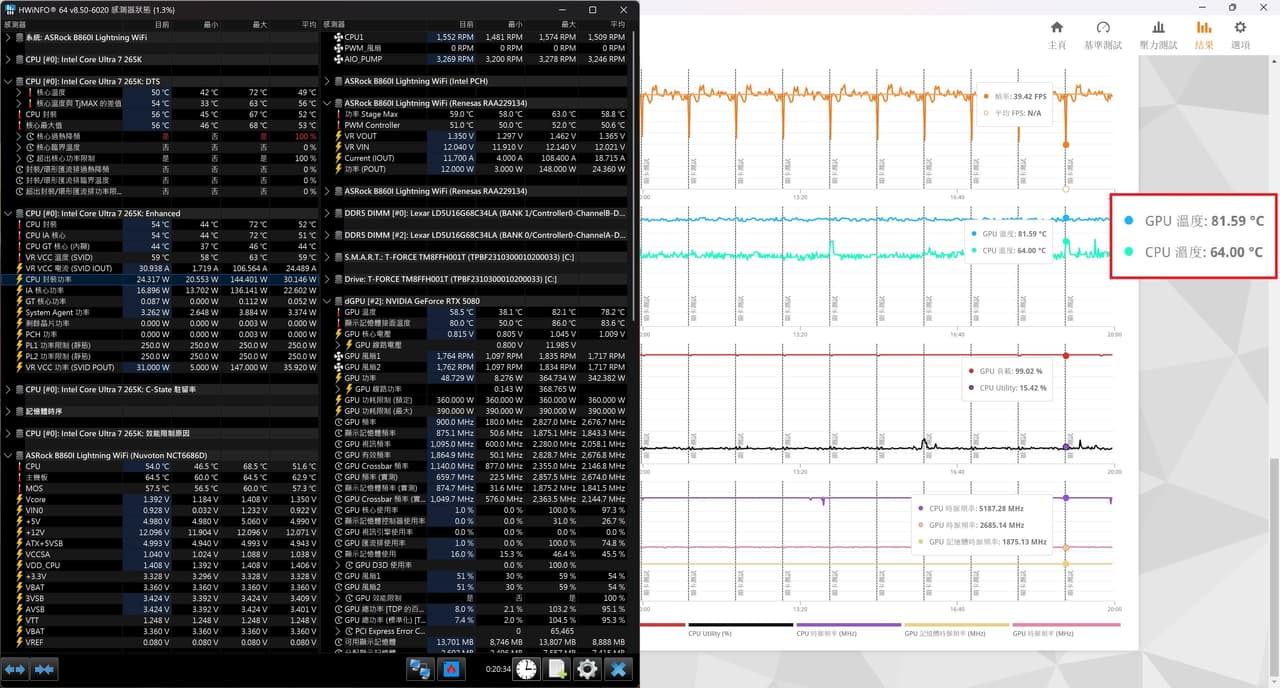Expand the ASRock B860I (Intel PCH) section
This screenshot has height=688, width=1280.
point(327,81)
